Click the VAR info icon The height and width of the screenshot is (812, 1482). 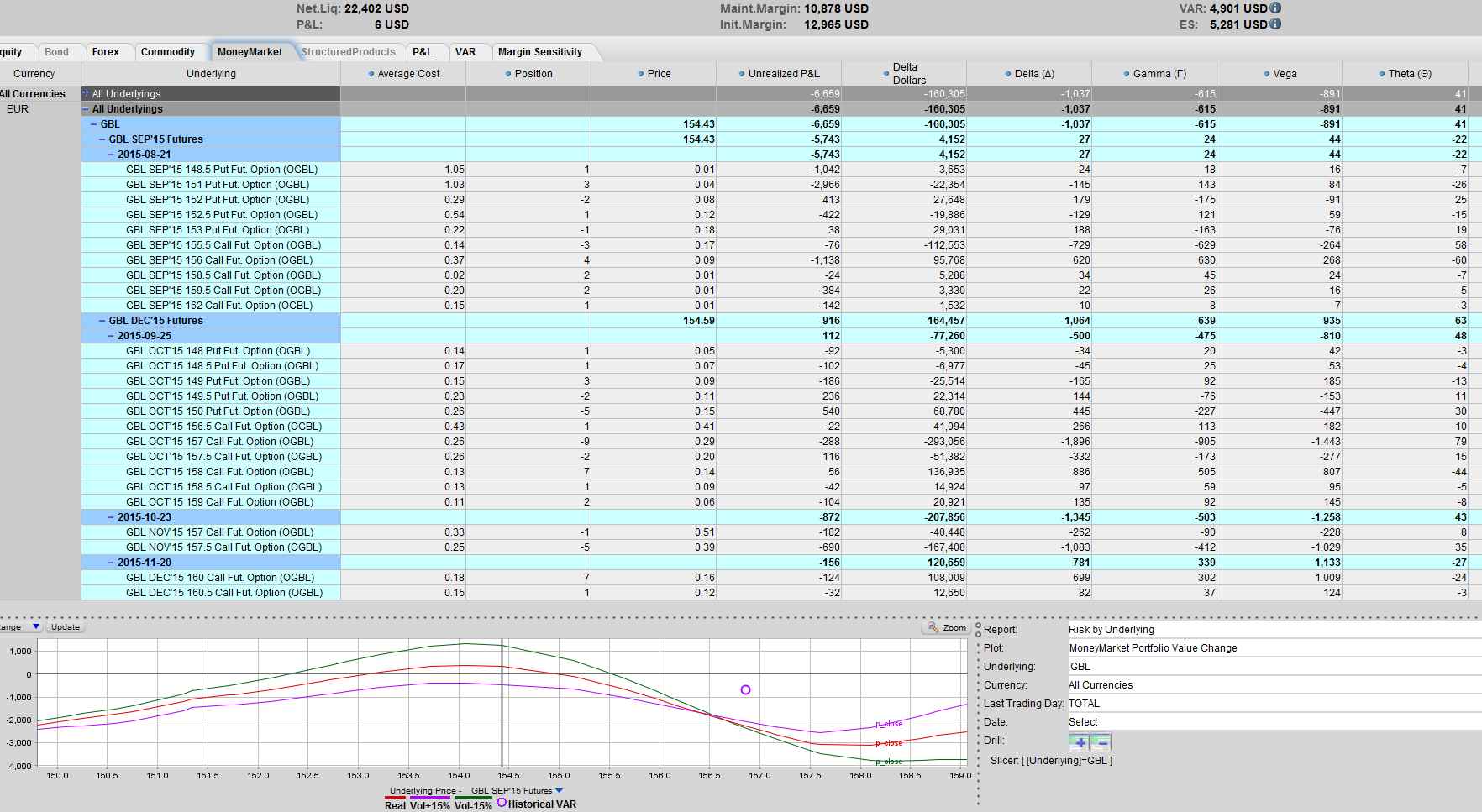[x=1275, y=8]
